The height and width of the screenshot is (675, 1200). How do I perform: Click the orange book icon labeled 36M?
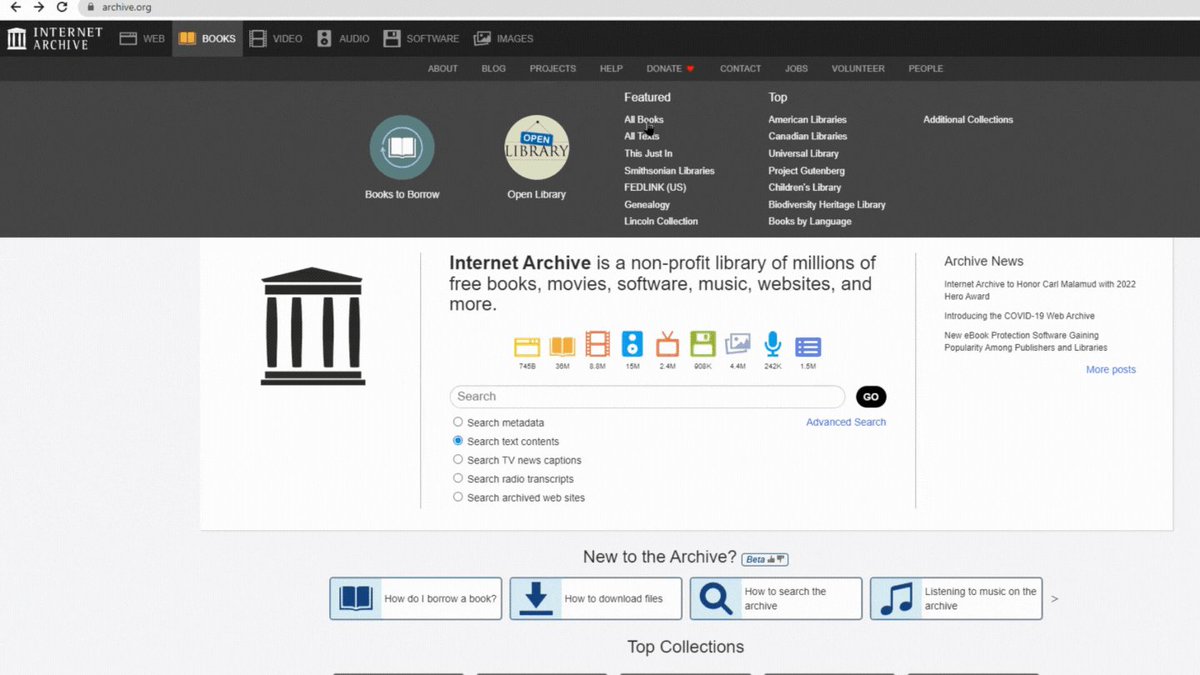(x=562, y=346)
